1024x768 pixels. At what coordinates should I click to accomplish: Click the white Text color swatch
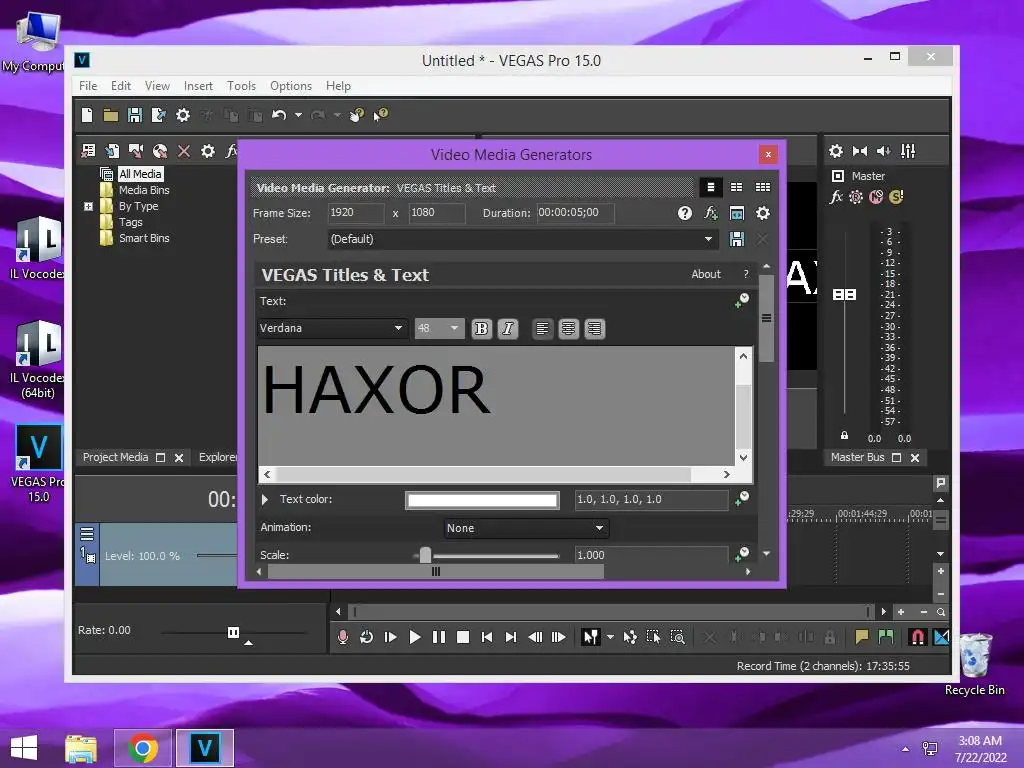pos(482,500)
